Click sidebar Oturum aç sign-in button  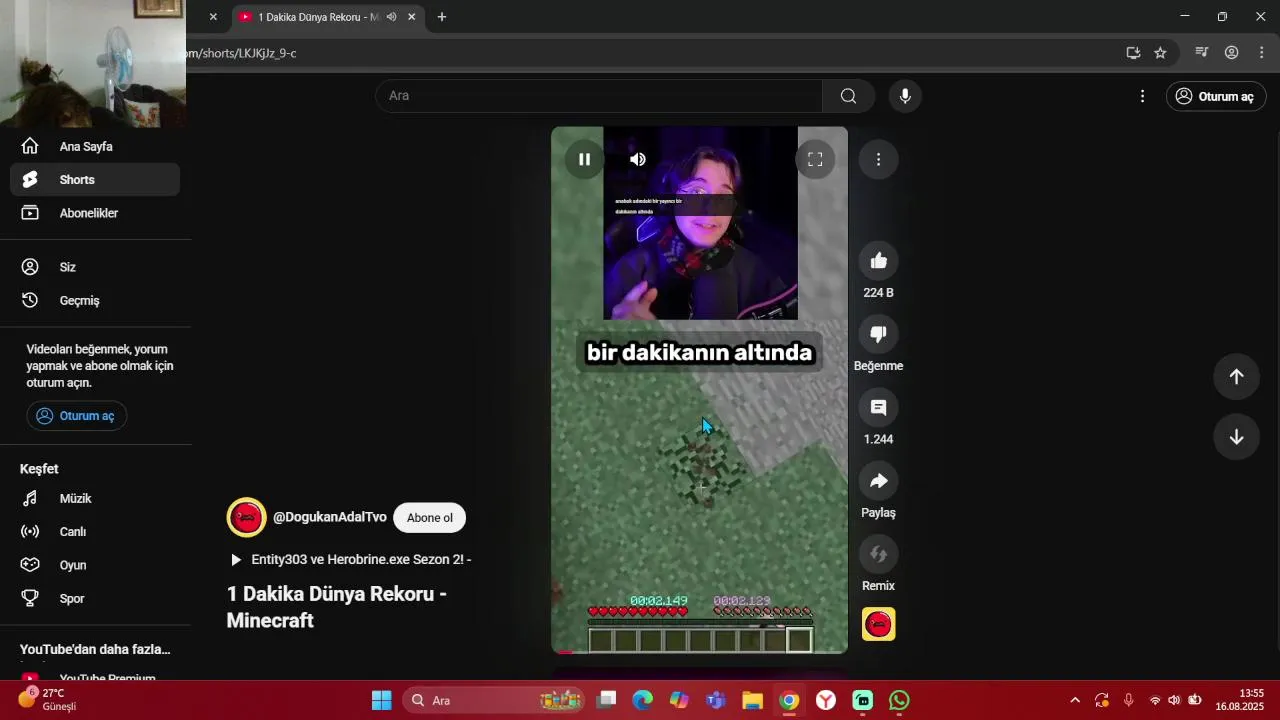pos(77,416)
